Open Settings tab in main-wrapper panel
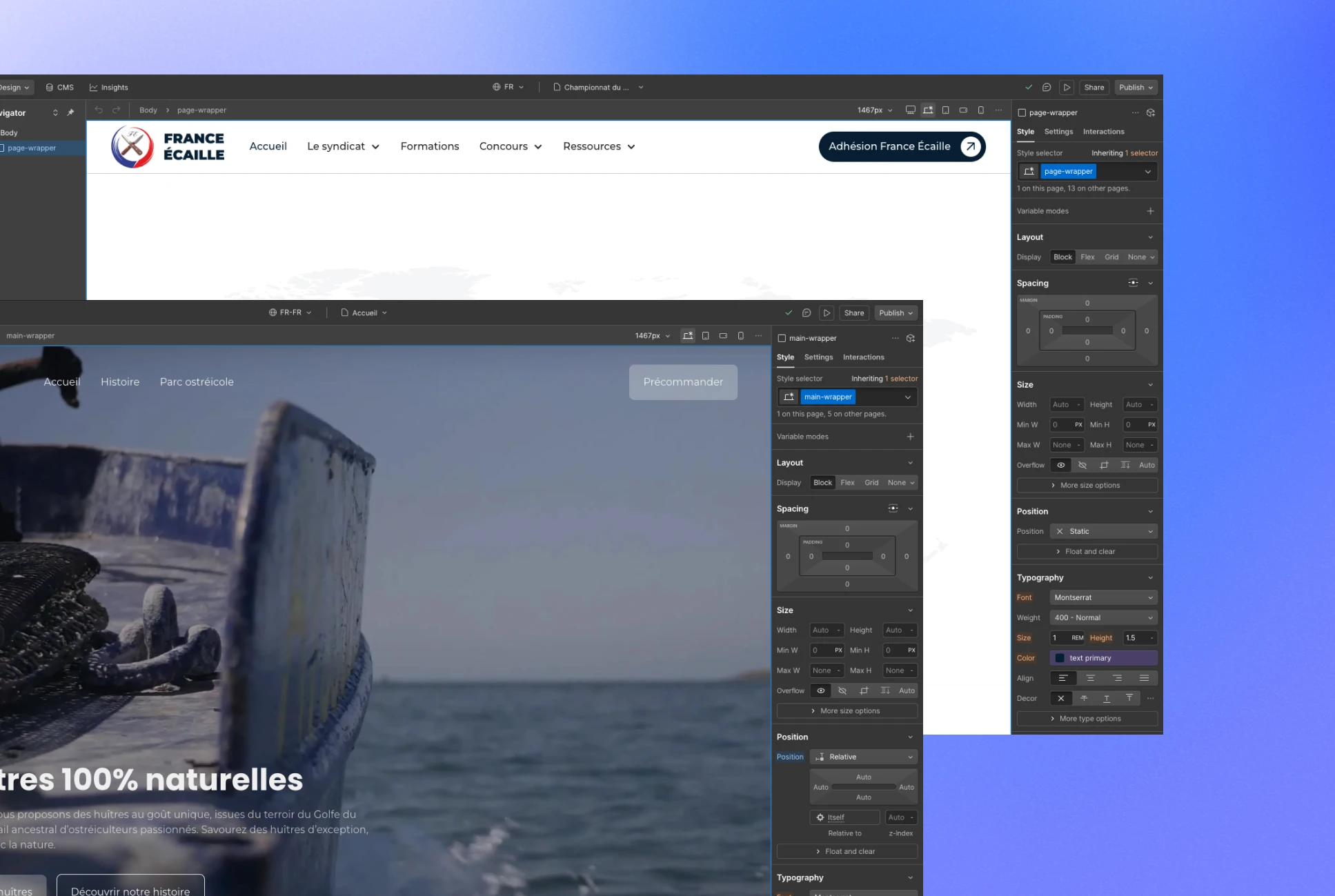Image resolution: width=1335 pixels, height=896 pixels. tap(818, 357)
